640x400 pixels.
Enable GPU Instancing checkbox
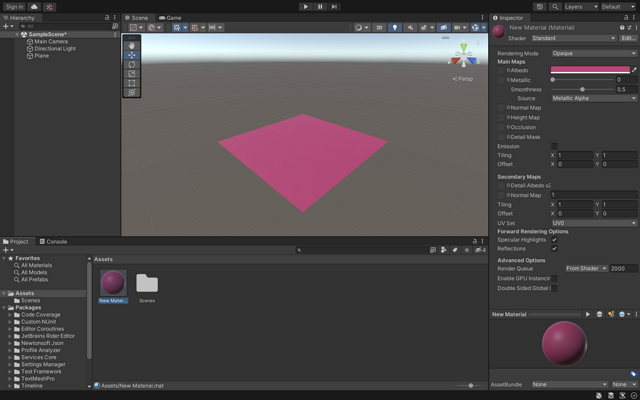click(x=554, y=278)
